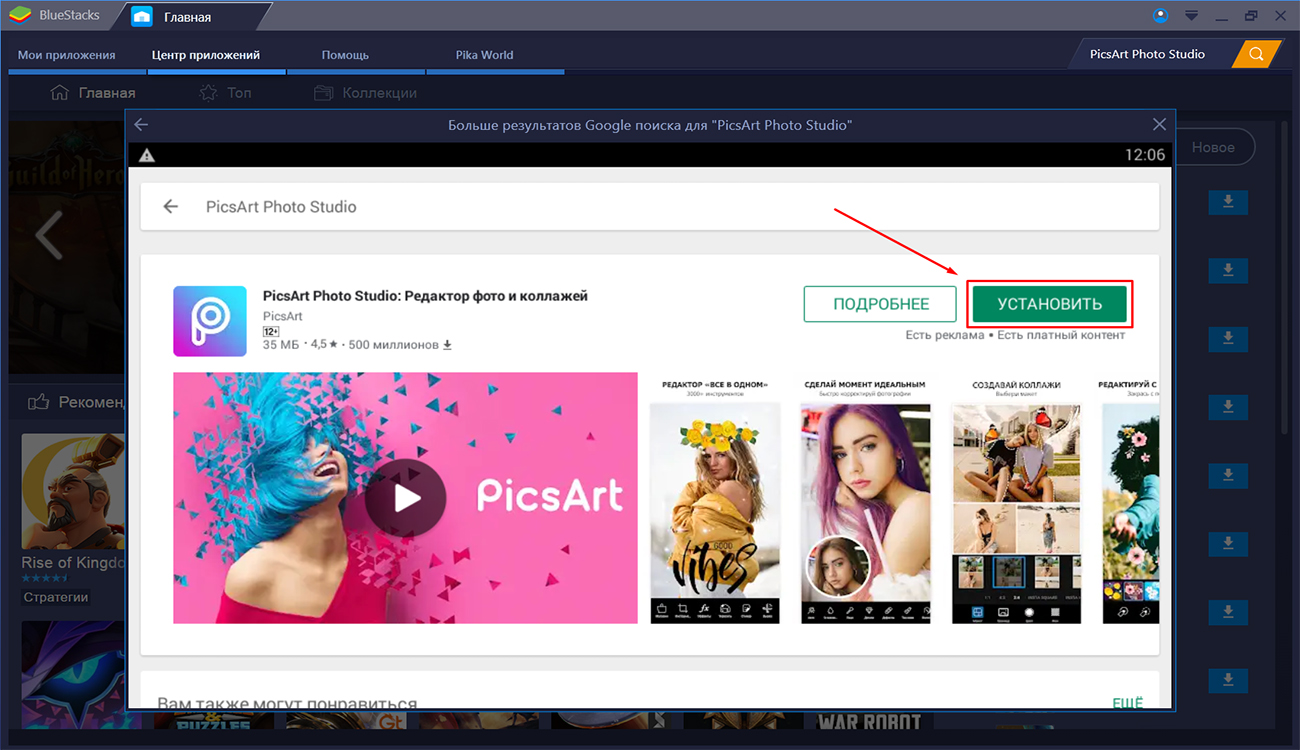
Task: Click the orange search magnifier button
Action: (1257, 54)
